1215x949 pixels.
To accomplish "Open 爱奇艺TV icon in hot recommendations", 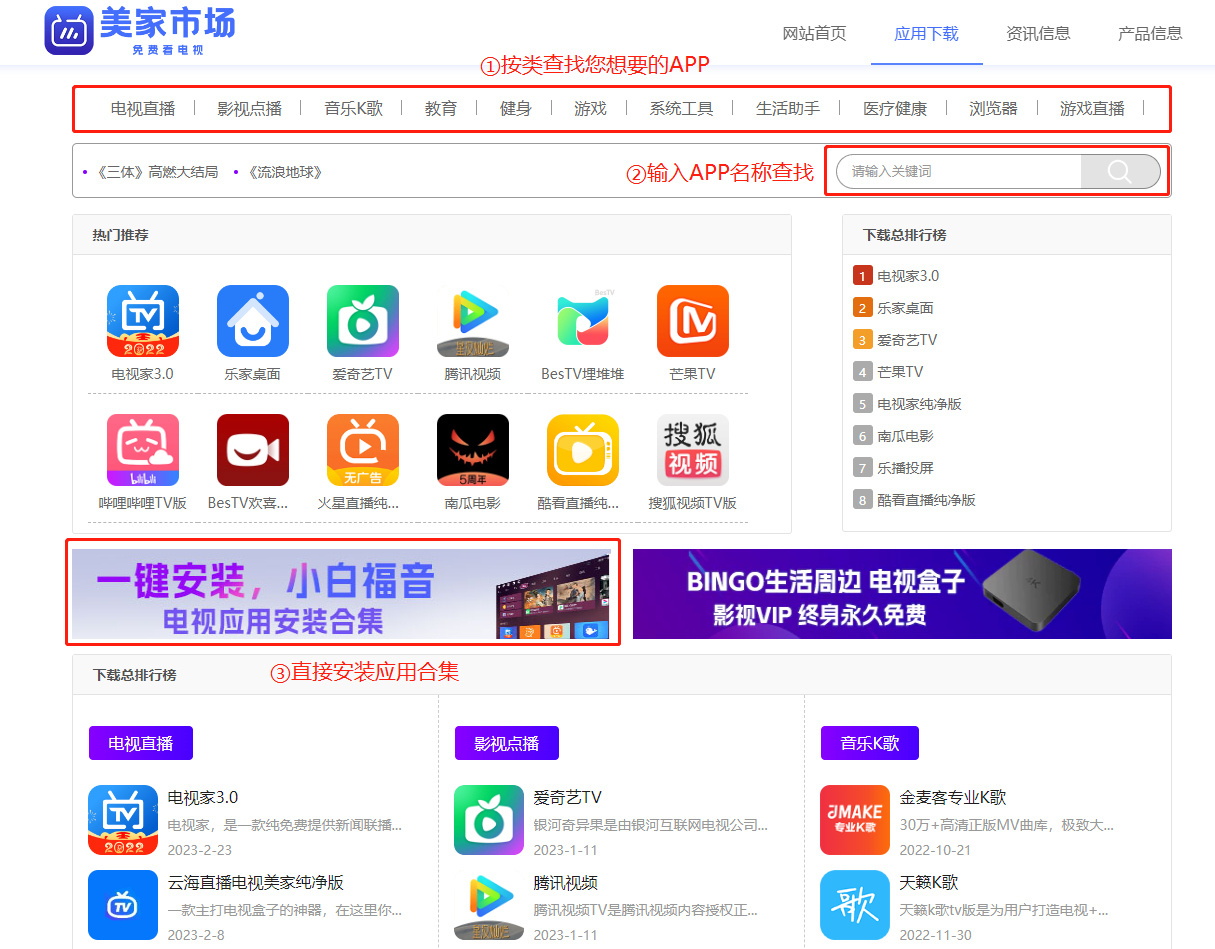I will tap(363, 321).
